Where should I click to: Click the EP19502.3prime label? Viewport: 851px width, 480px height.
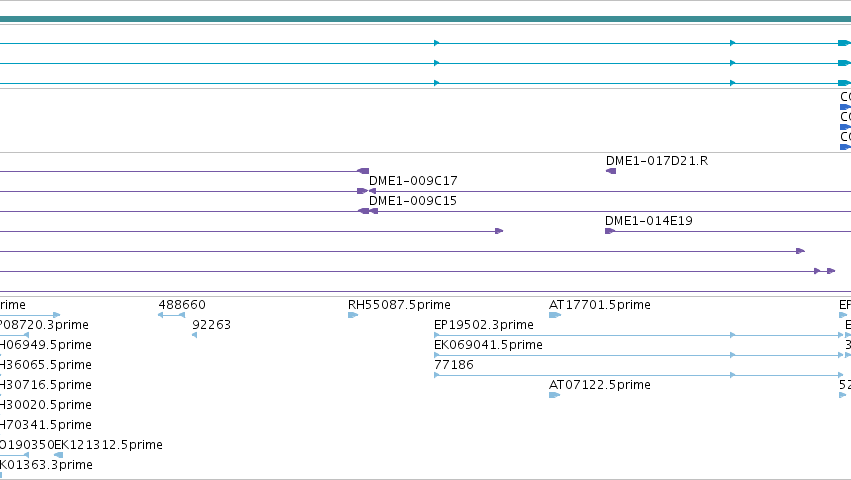click(484, 325)
